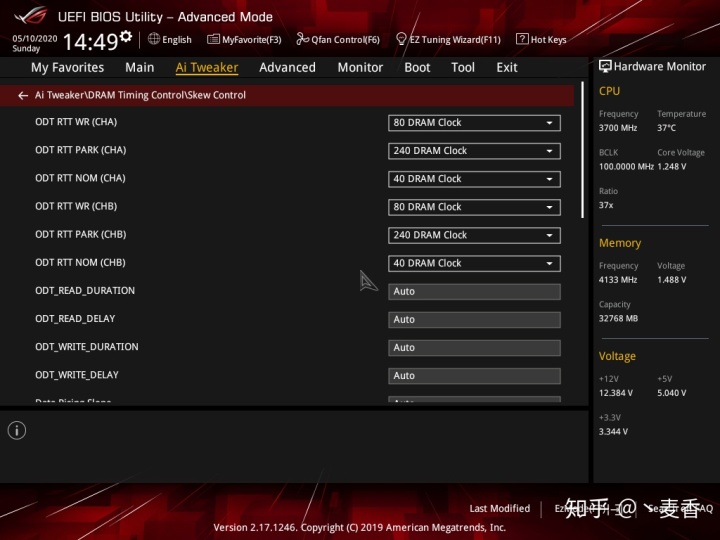The height and width of the screenshot is (540, 720).
Task: Click the MyFavorite list icon
Action: coord(213,39)
